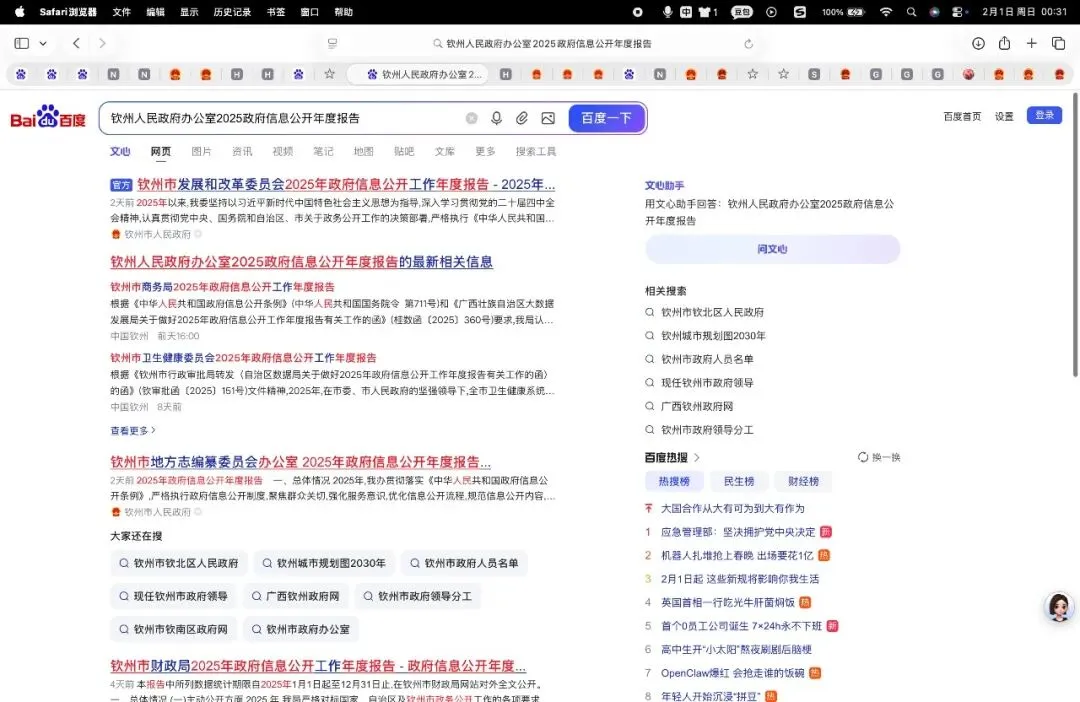This screenshot has height=702, width=1080.
Task: Switch to the 资讯 tab
Action: tap(242, 152)
